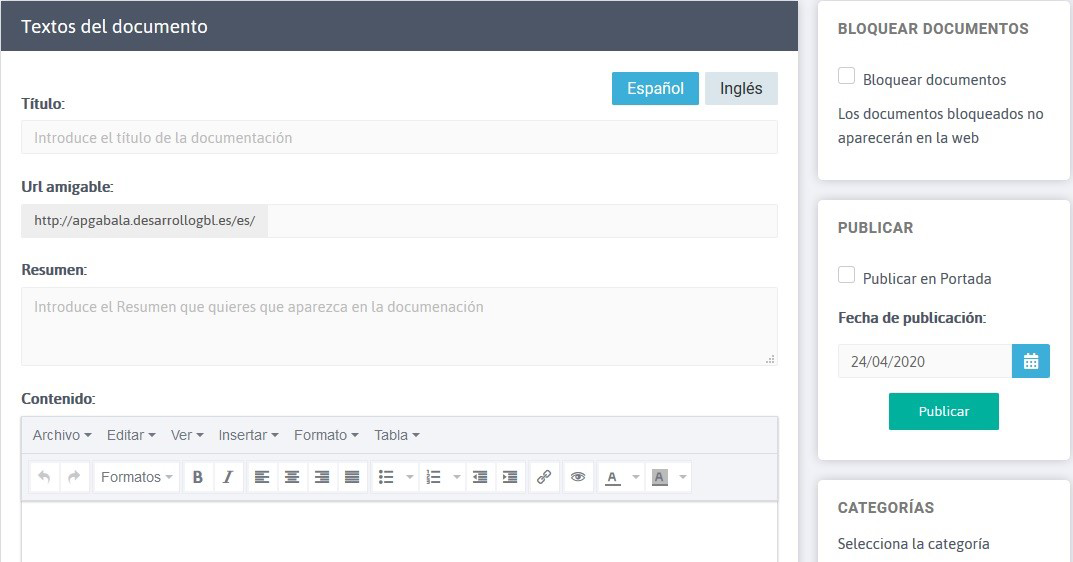Apply background color with highlighted A icon
The width and height of the screenshot is (1073, 562).
[660, 477]
